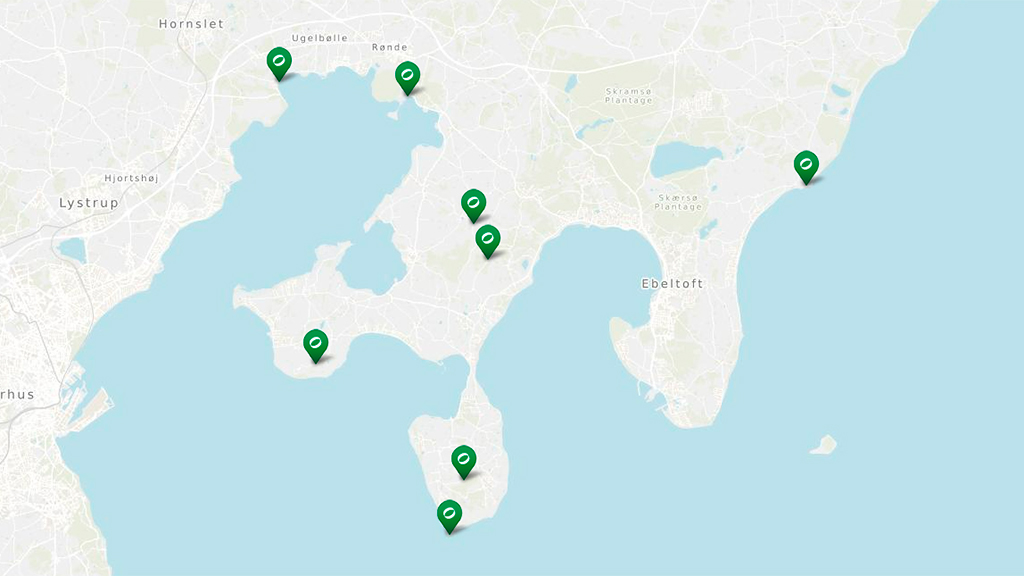Click the lower of the two central pins
Viewport: 1024px width, 576px height.
pyautogui.click(x=488, y=241)
